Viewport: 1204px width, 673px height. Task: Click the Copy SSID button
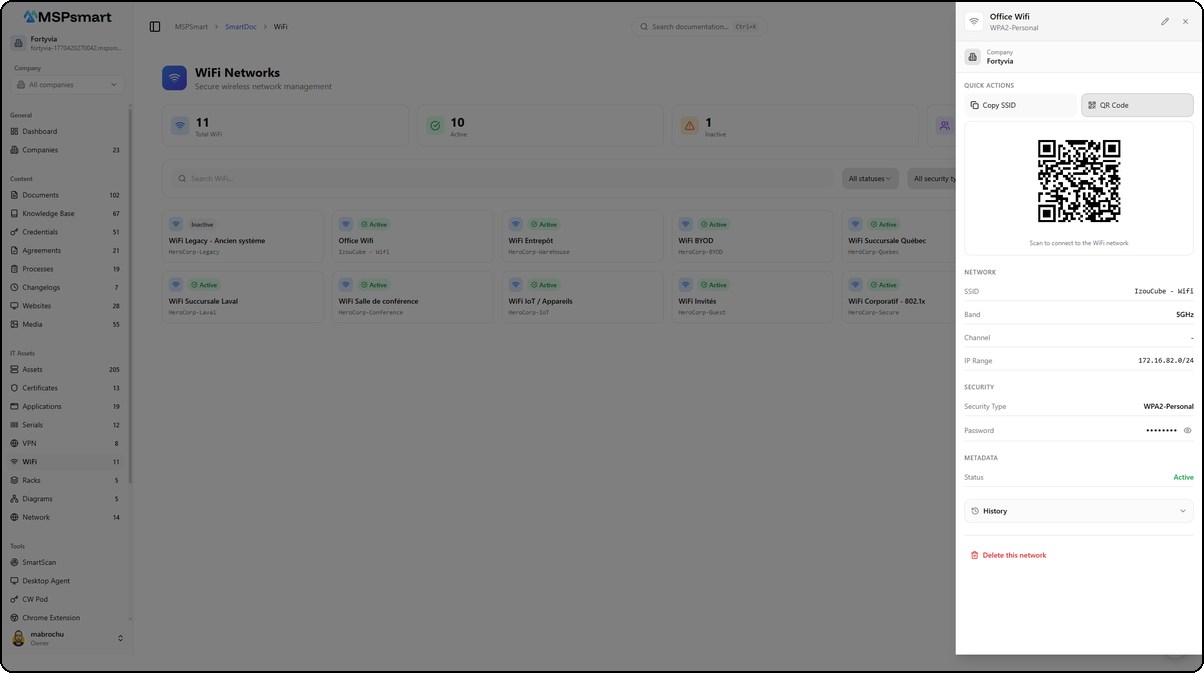click(x=1019, y=104)
